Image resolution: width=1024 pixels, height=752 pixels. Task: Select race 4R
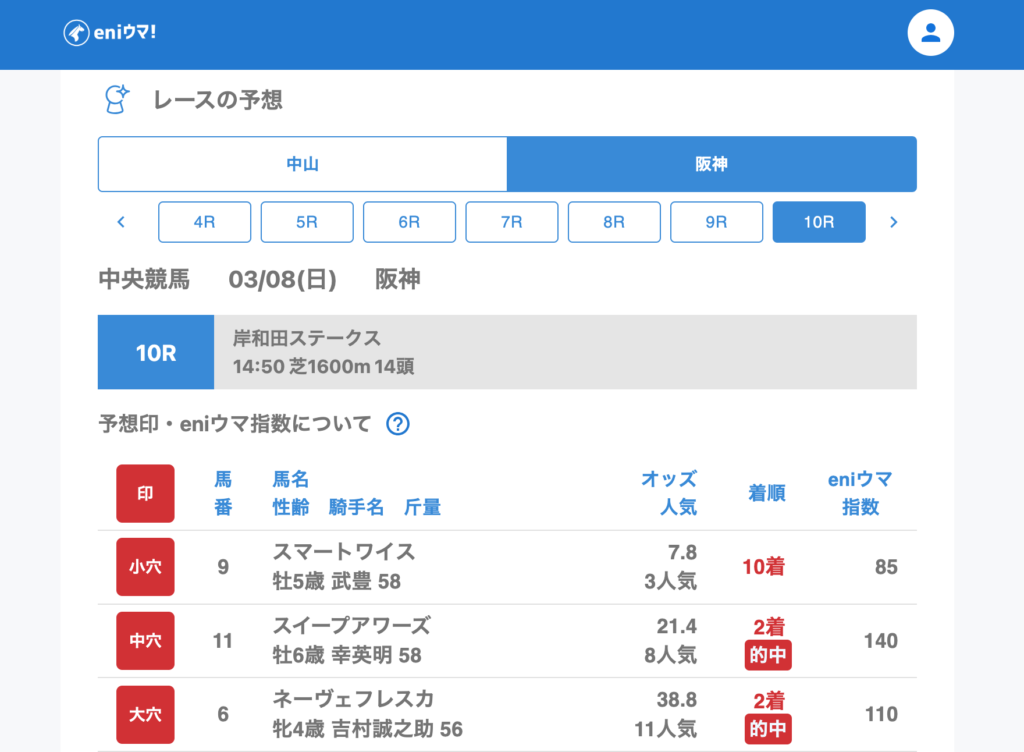click(204, 222)
